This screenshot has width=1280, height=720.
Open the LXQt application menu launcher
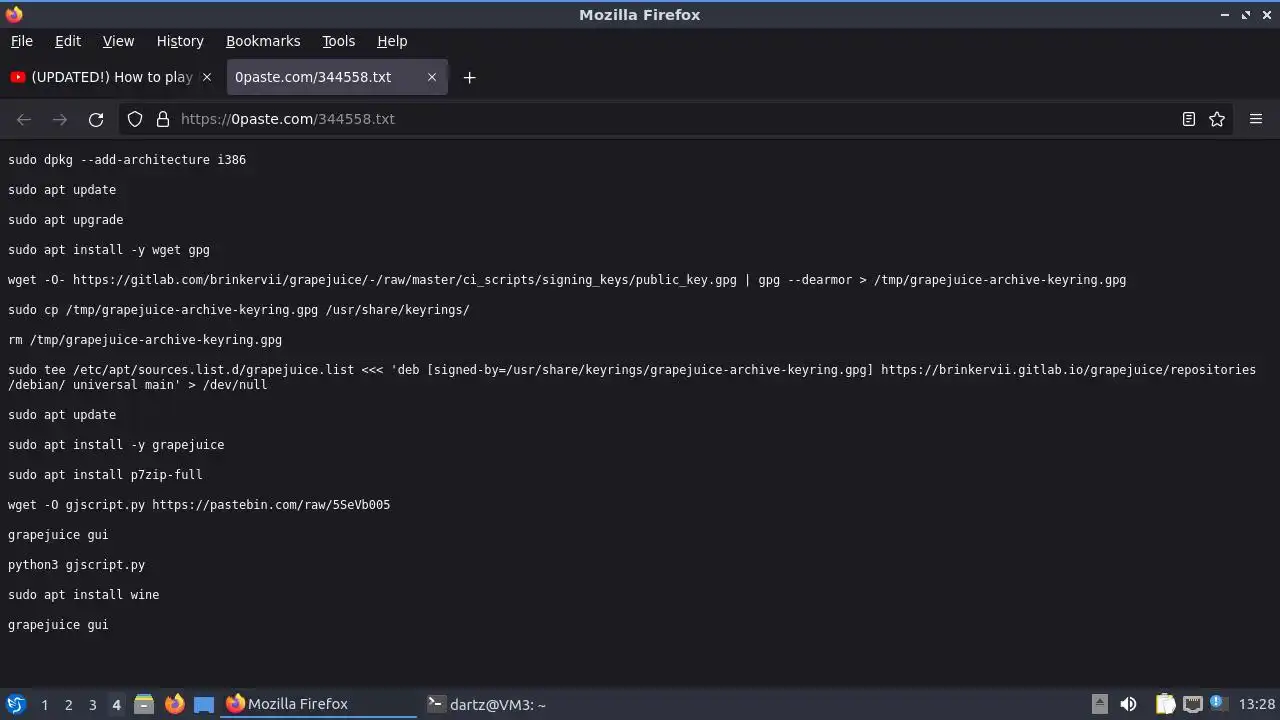click(x=16, y=704)
